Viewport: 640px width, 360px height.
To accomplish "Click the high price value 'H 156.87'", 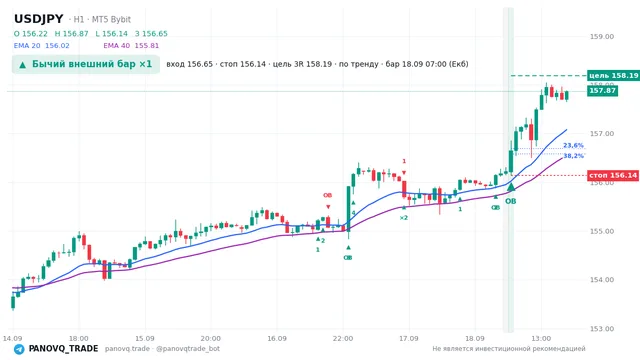I will point(71,34).
